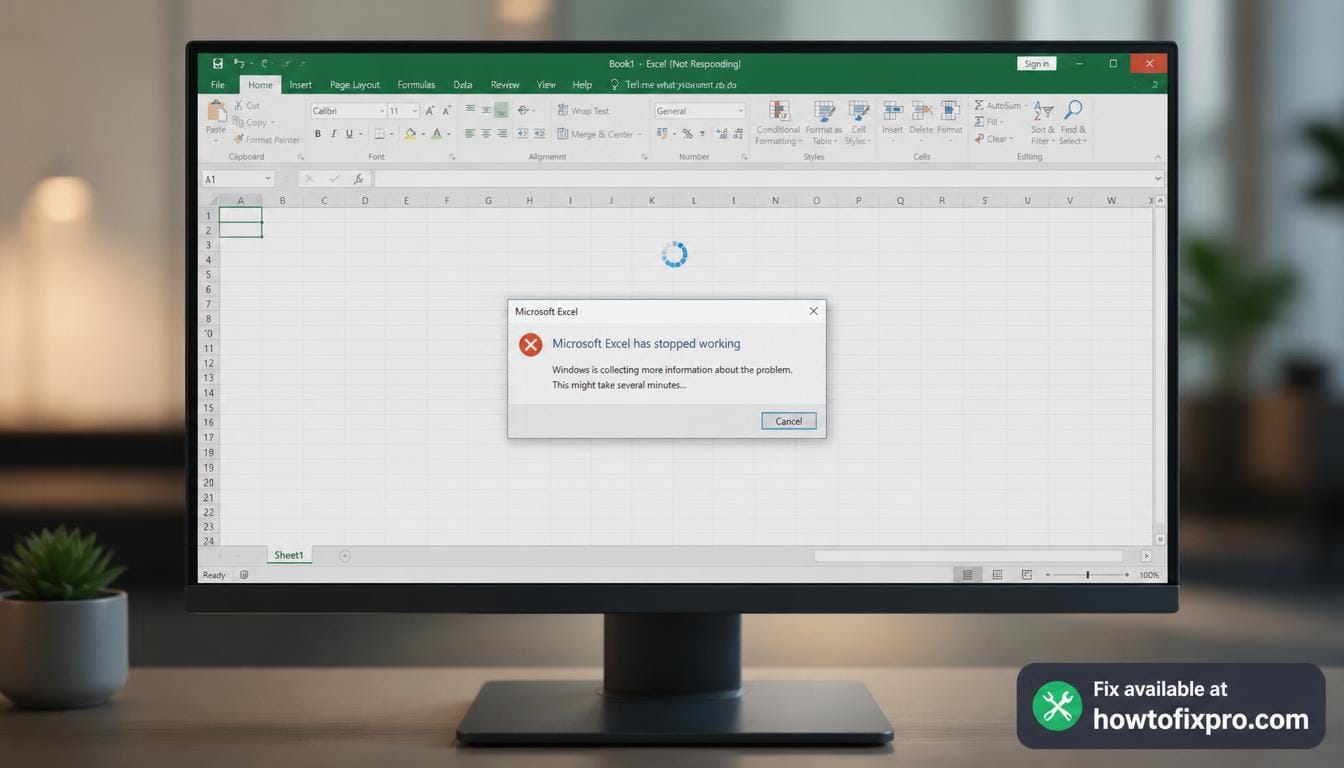Toggle Italic formatting

(x=333, y=134)
